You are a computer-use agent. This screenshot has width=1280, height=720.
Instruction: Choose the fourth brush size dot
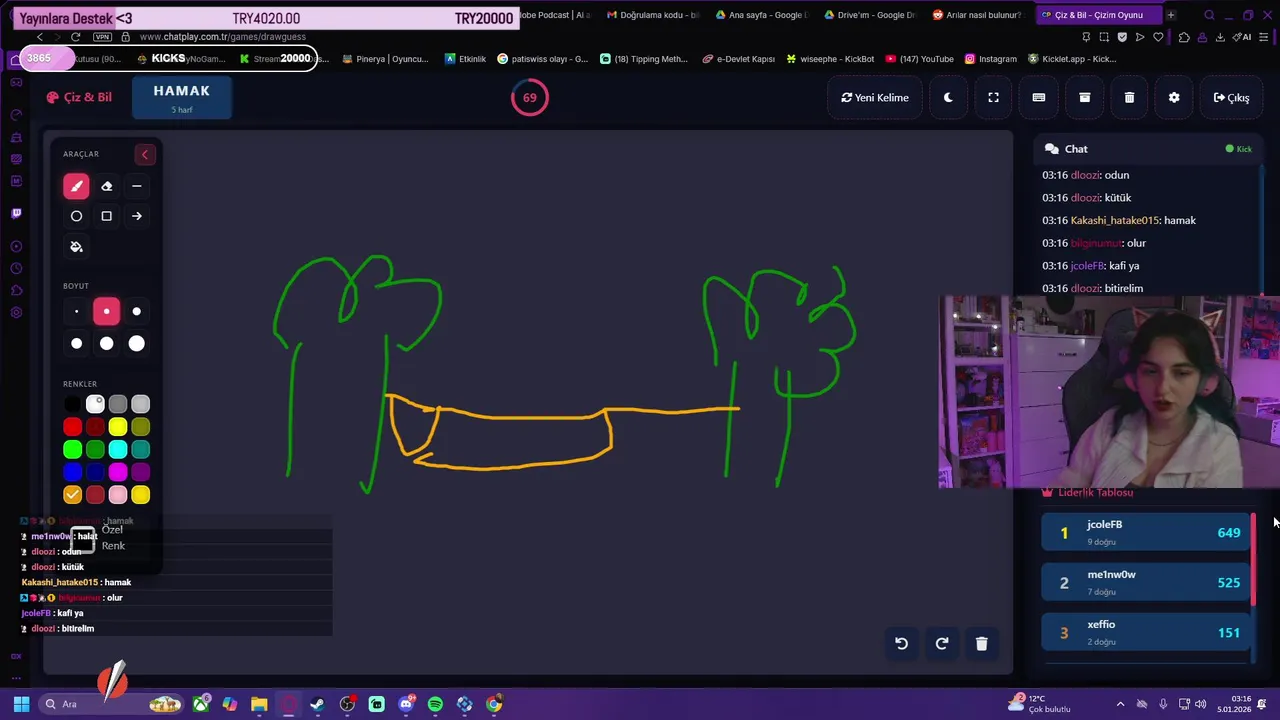(76, 344)
